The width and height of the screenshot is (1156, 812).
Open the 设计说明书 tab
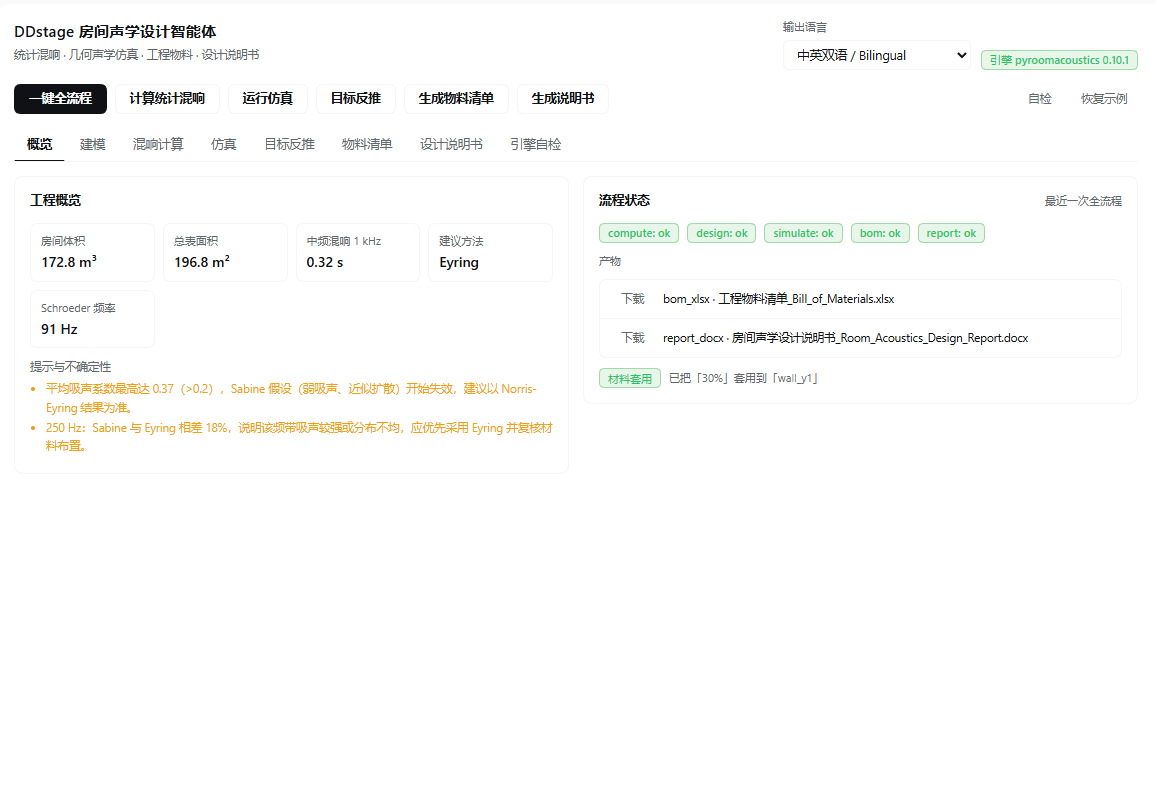pyautogui.click(x=452, y=145)
